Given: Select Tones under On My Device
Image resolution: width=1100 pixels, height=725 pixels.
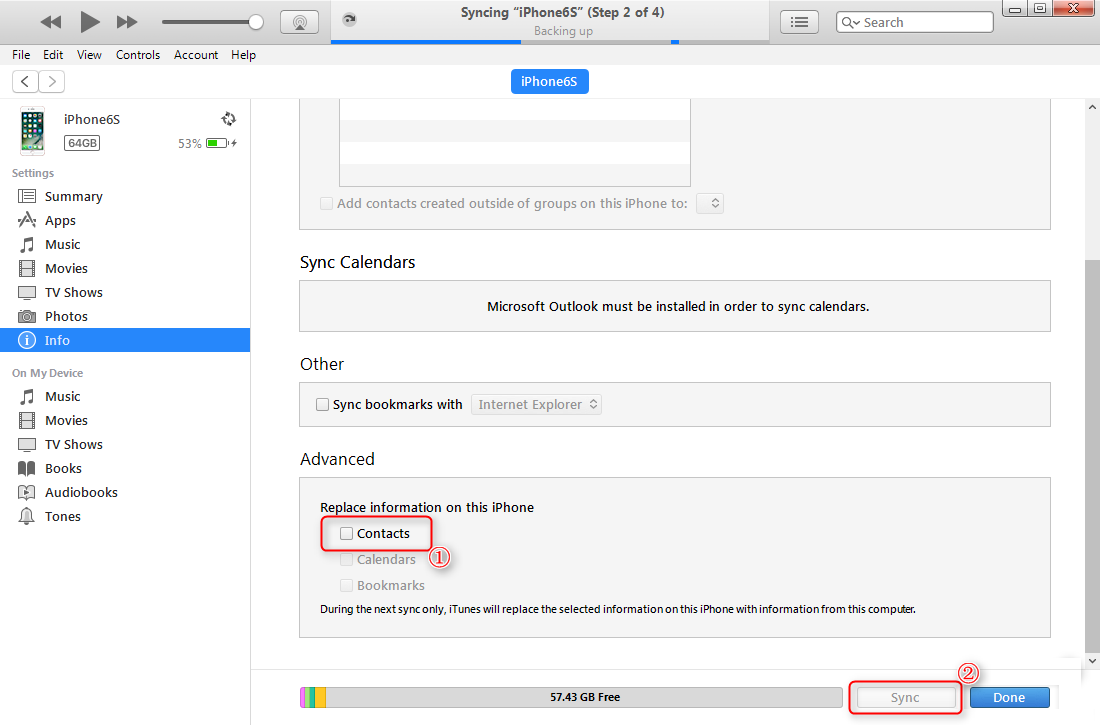Looking at the screenshot, I should point(62,515).
